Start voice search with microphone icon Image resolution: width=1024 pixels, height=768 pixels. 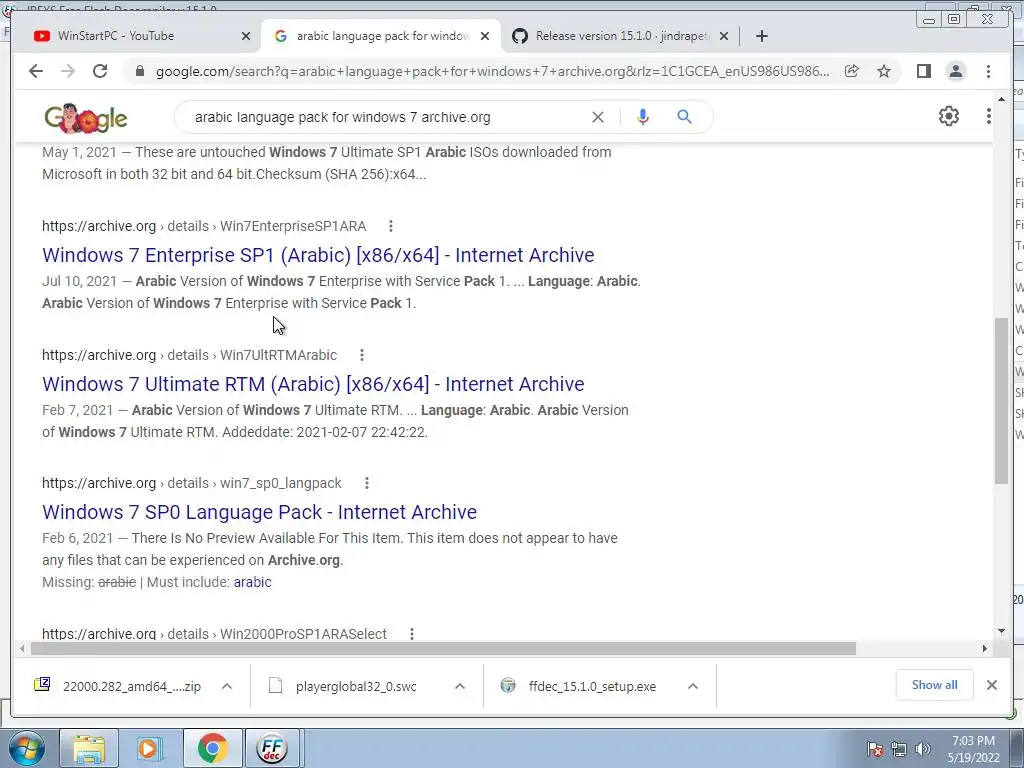coord(643,117)
